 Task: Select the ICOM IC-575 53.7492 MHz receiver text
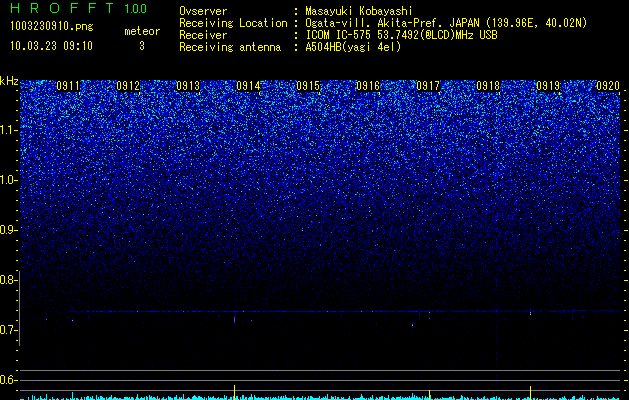pyautogui.click(x=401, y=35)
